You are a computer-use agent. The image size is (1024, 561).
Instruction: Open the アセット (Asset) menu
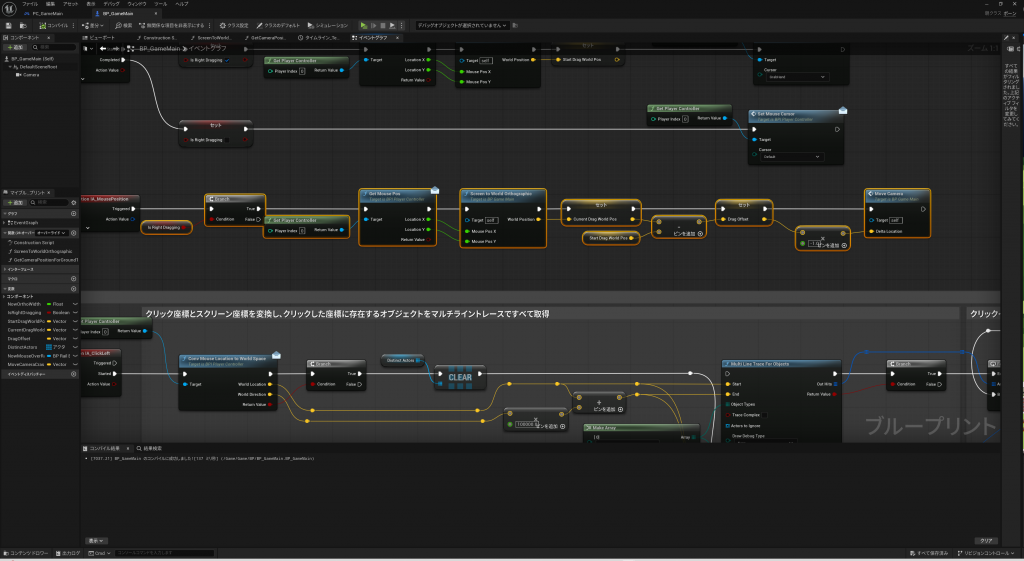point(71,4)
